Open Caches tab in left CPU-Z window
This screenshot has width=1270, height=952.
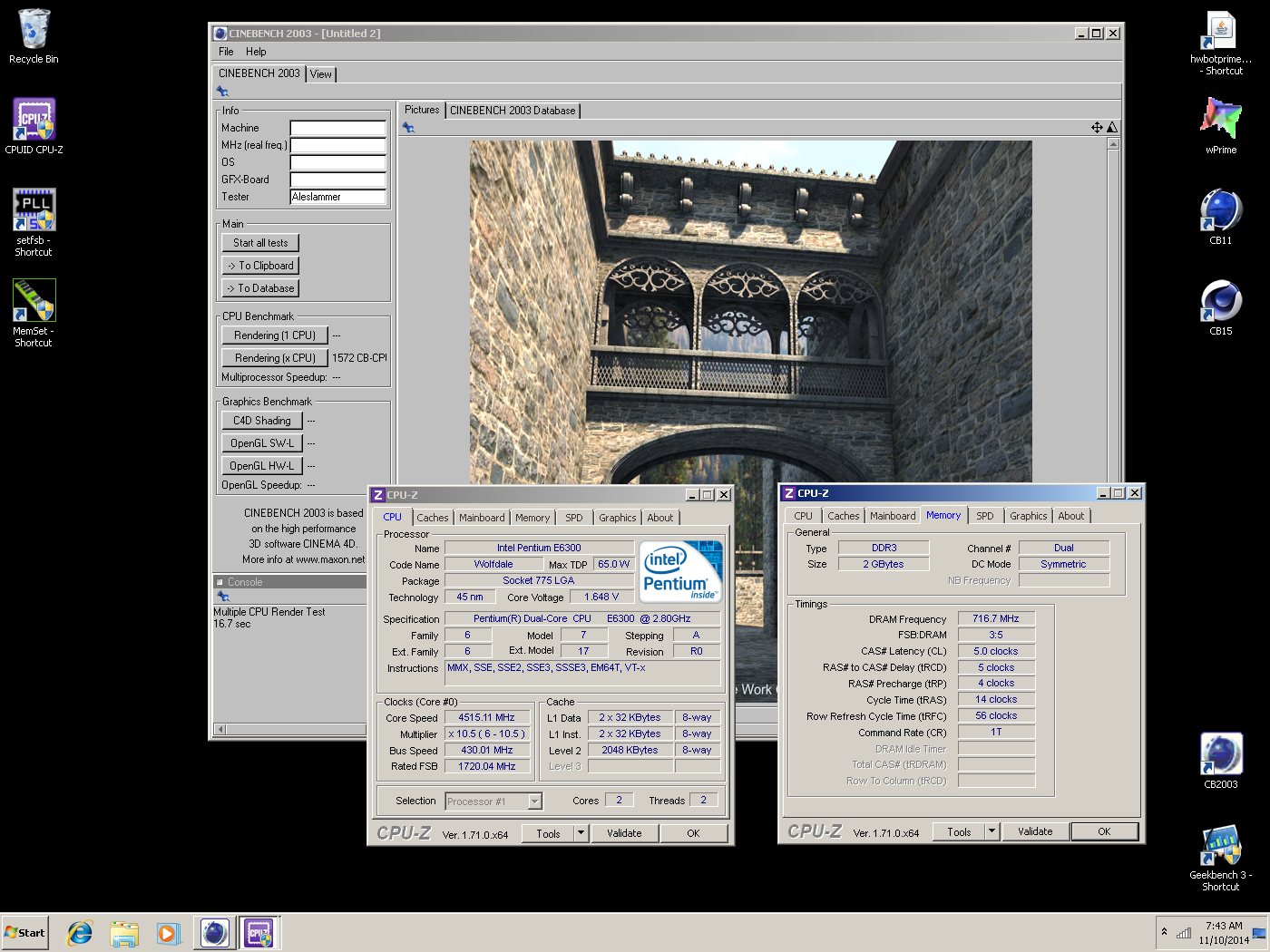(433, 518)
